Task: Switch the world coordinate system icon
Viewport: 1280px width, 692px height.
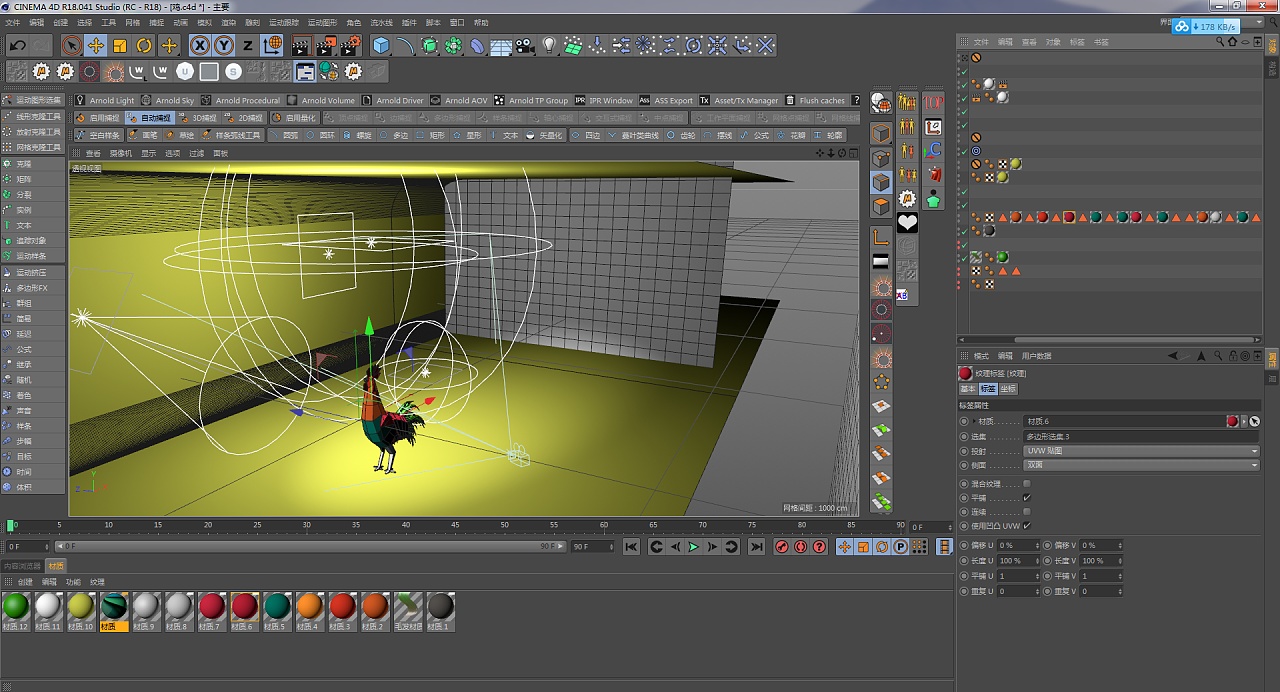Action: pos(272,45)
